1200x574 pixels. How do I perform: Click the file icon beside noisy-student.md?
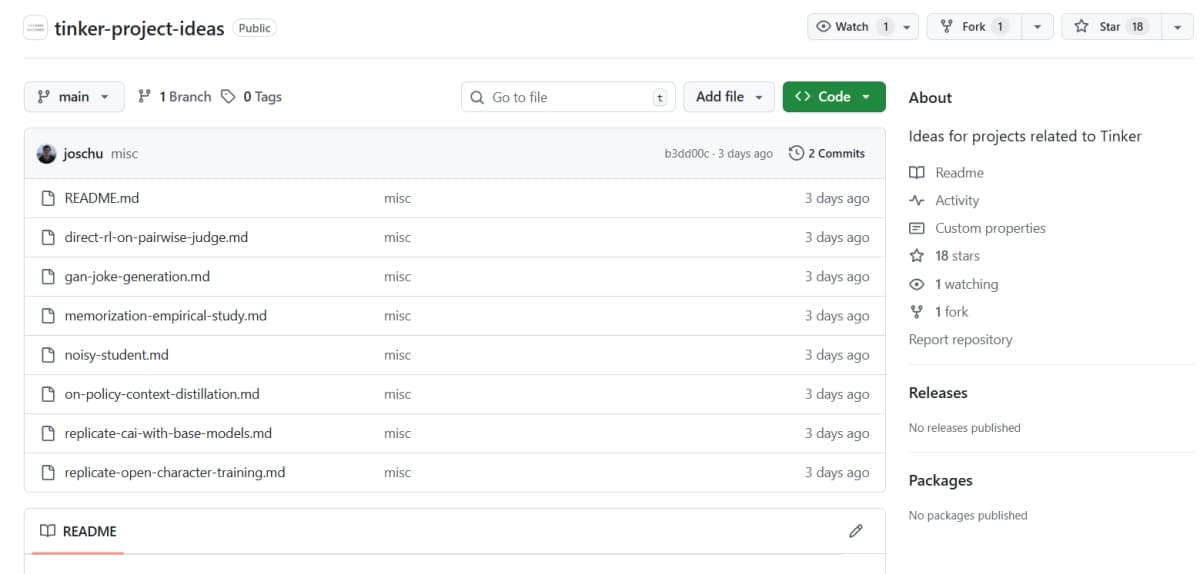click(x=47, y=355)
